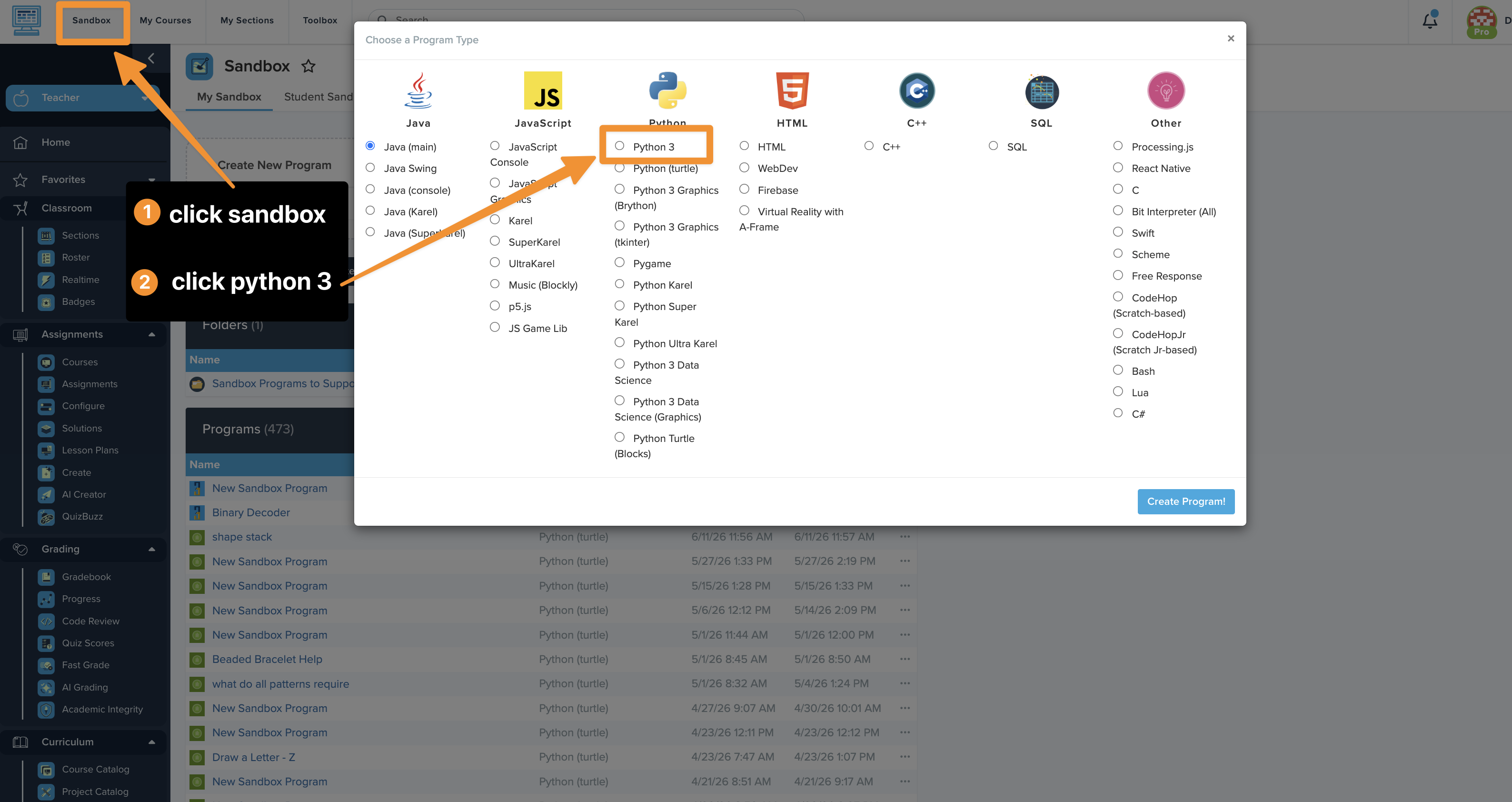
Task: Collapse the Curriculum sidebar section
Action: [151, 742]
